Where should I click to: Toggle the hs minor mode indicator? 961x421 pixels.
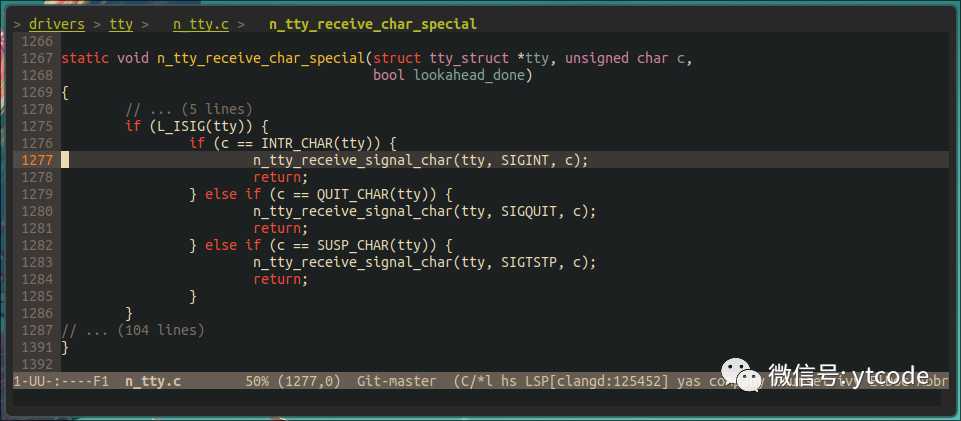(509, 381)
